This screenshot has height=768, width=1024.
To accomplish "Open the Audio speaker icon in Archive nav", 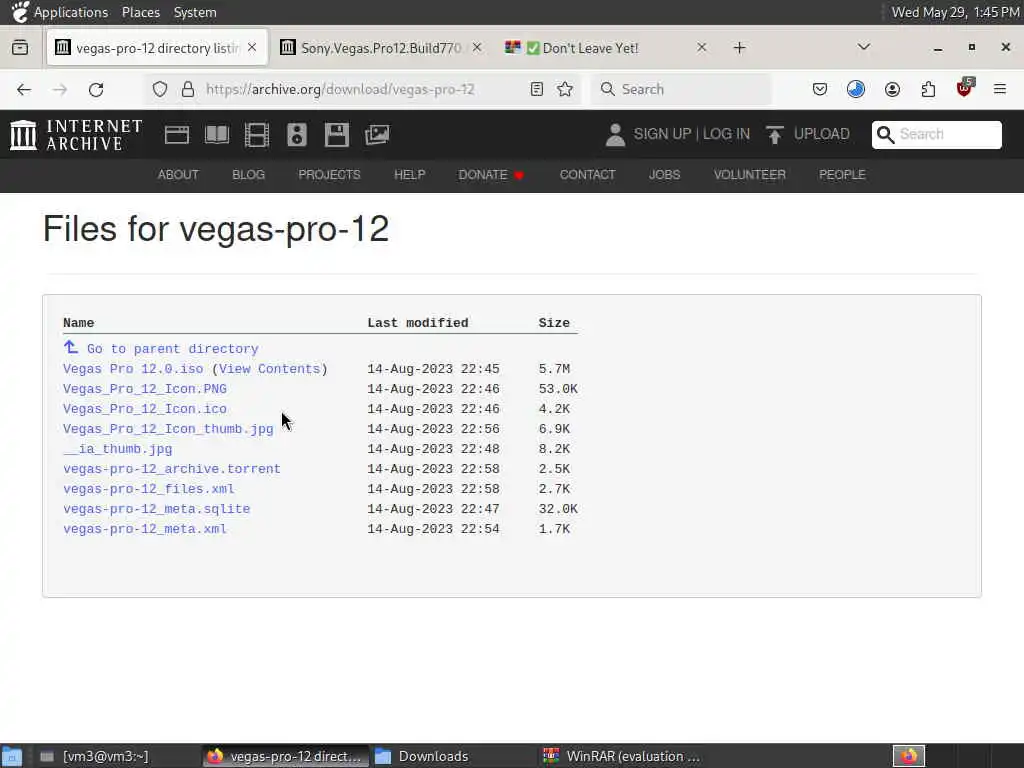I will (297, 135).
